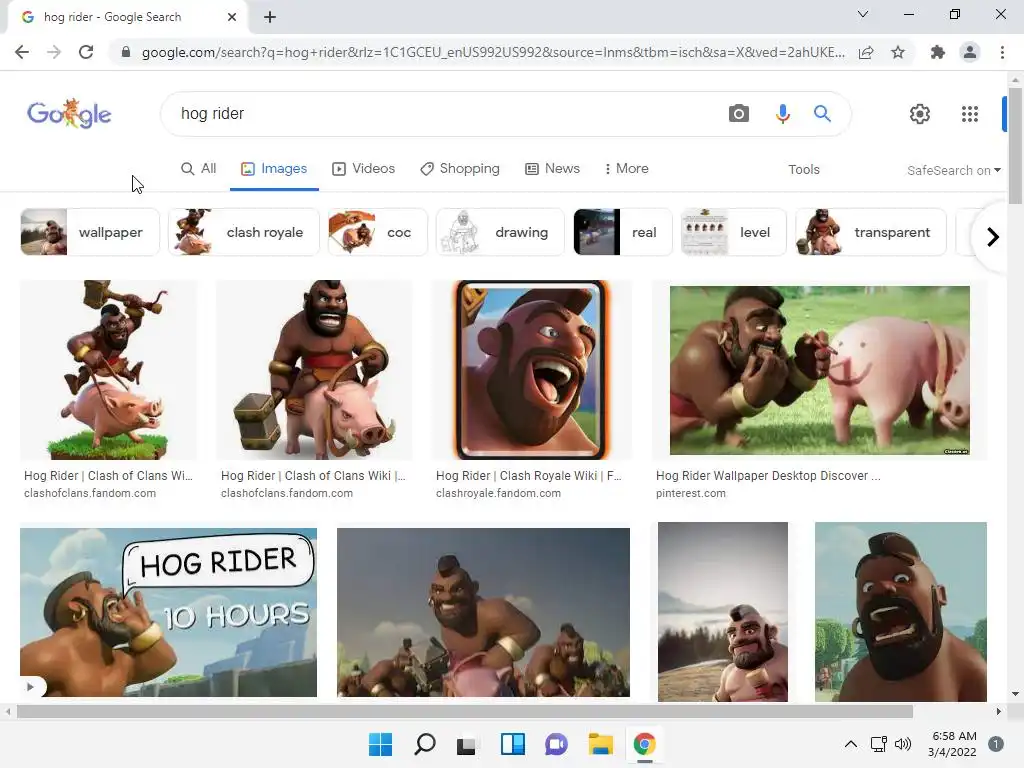The image size is (1024, 768).
Task: Filter by the real suggestion chip
Action: coord(623,232)
